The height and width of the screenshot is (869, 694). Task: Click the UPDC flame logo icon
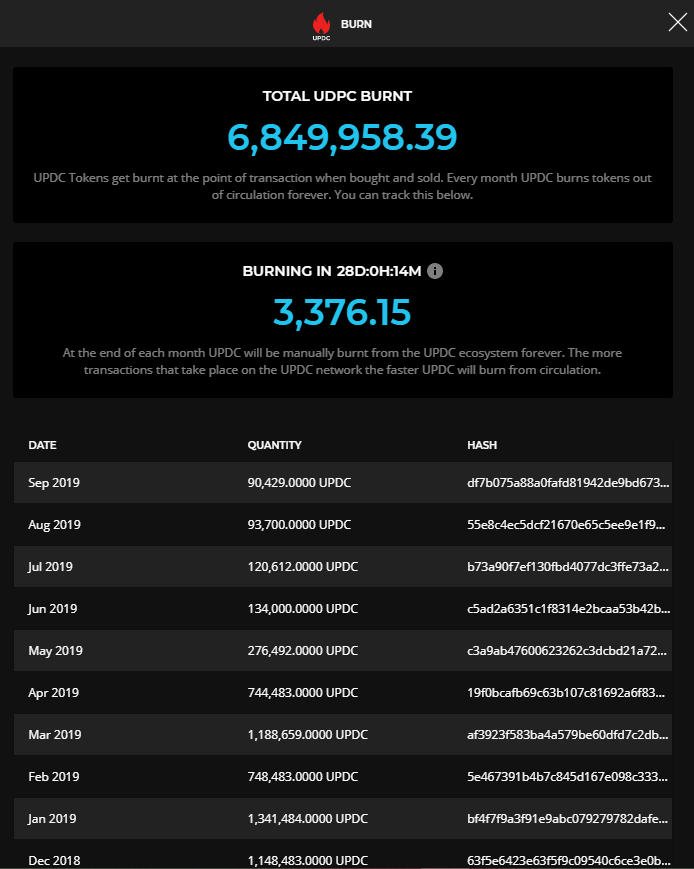coord(322,26)
